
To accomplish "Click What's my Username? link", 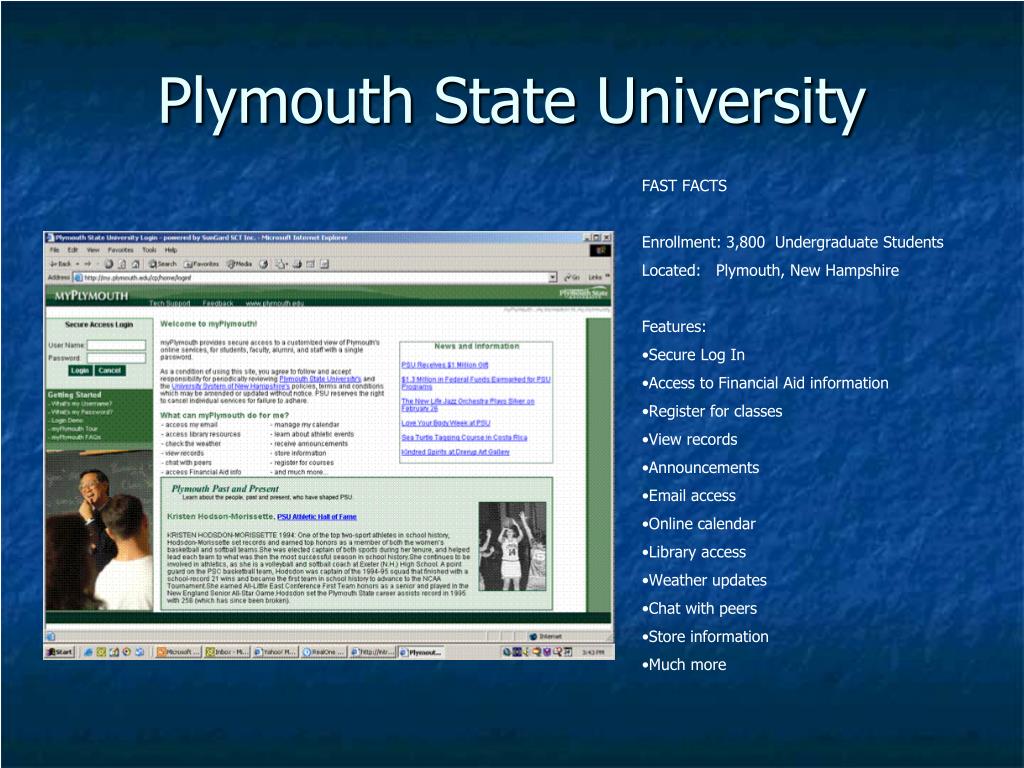I will 82,404.
